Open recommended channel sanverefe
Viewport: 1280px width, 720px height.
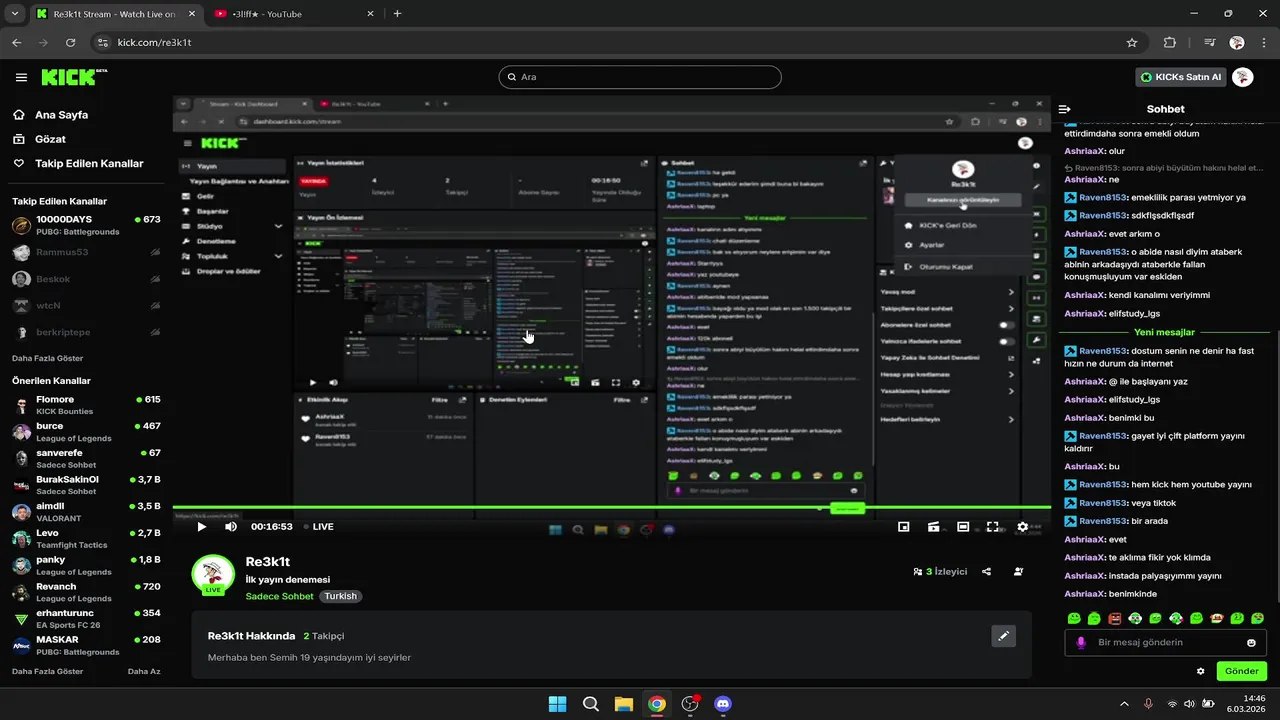click(x=86, y=459)
